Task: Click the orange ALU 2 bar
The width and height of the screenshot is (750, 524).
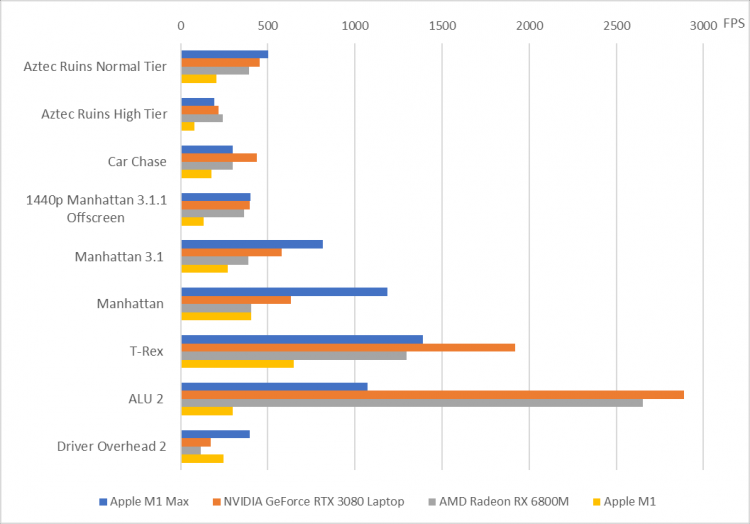Action: [432, 394]
